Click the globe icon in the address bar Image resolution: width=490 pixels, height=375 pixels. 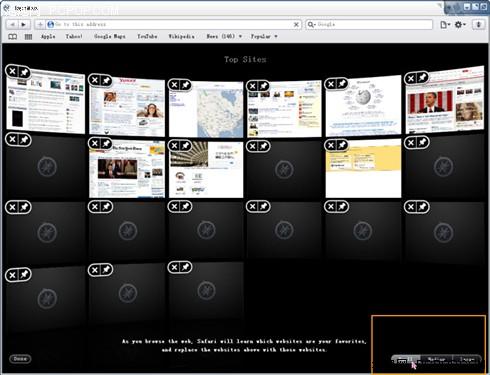tap(50, 24)
